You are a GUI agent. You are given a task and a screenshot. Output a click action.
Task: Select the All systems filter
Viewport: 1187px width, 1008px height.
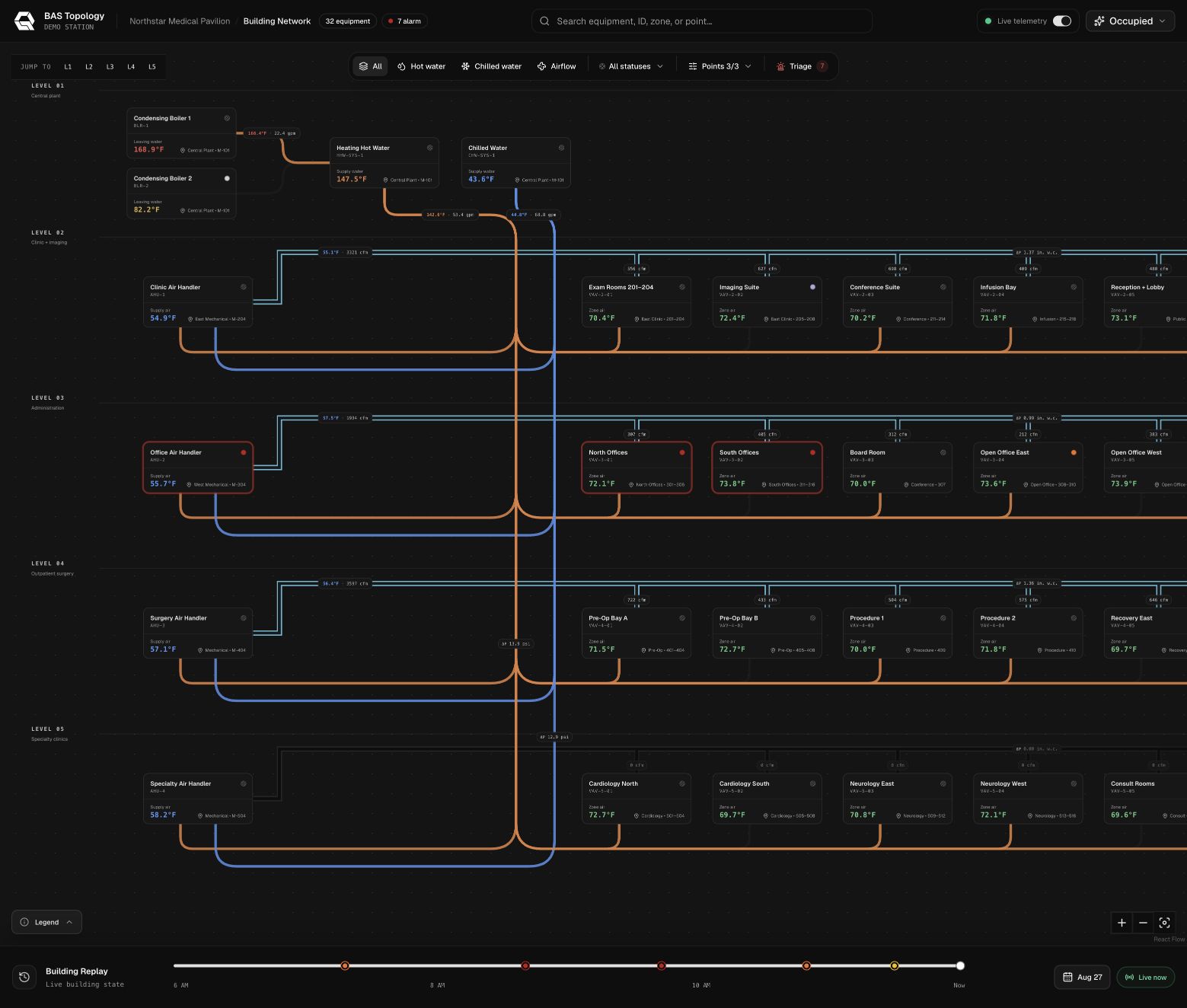click(371, 66)
